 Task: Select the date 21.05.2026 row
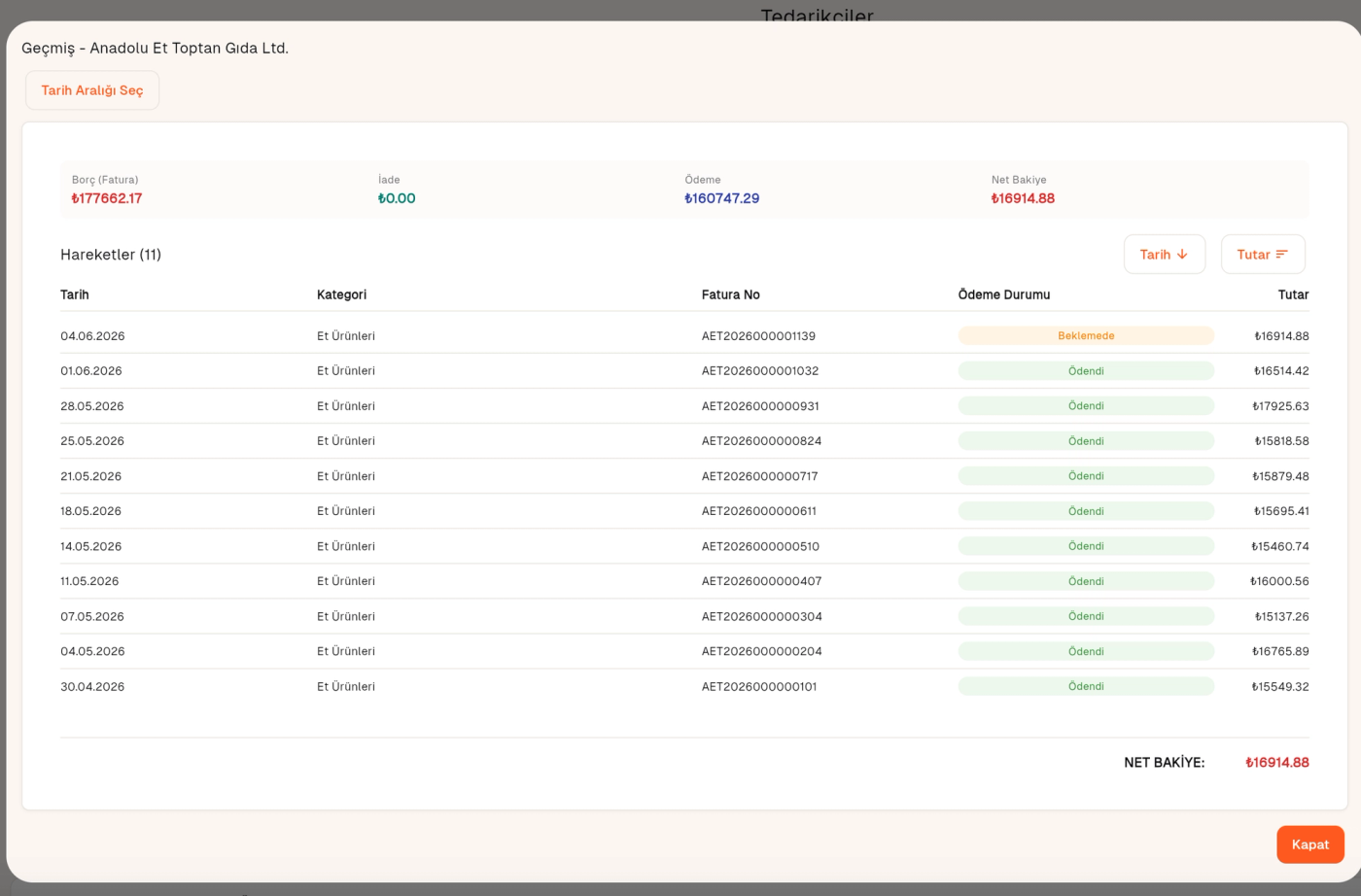click(x=684, y=476)
